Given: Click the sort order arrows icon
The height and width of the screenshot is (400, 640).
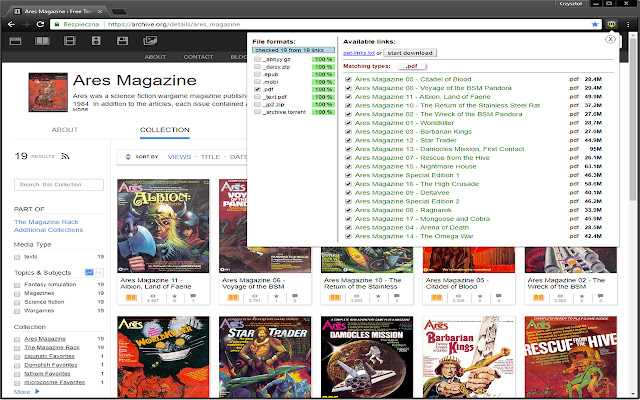Looking at the screenshot, I should point(126,157).
